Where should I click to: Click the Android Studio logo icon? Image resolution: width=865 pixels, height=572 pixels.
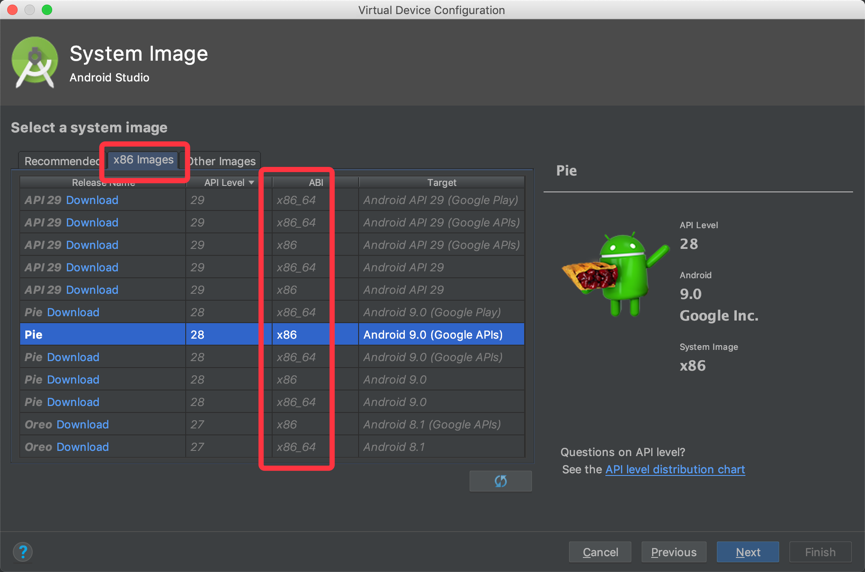35,62
